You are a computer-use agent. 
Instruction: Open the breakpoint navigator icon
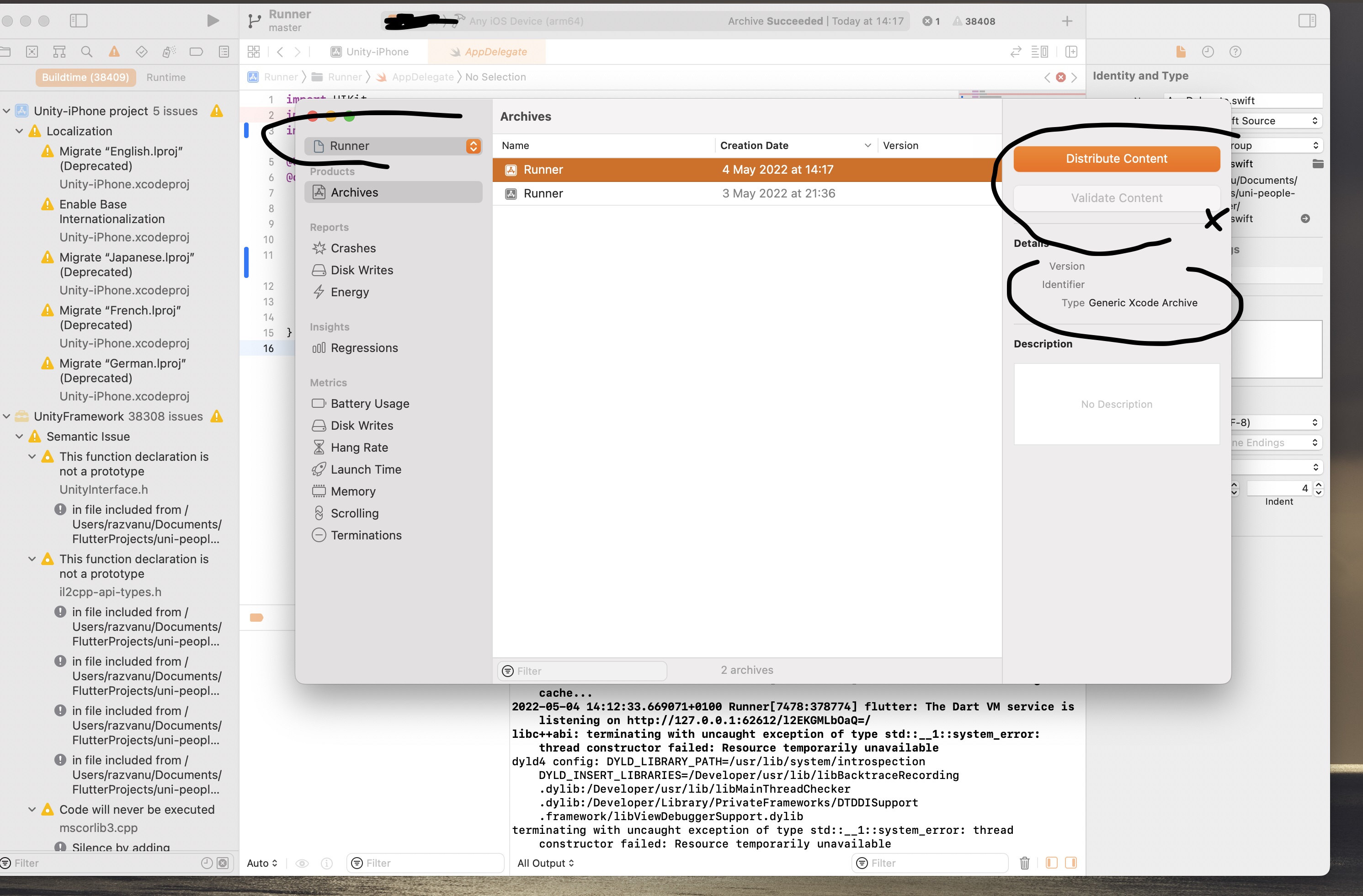tap(197, 52)
